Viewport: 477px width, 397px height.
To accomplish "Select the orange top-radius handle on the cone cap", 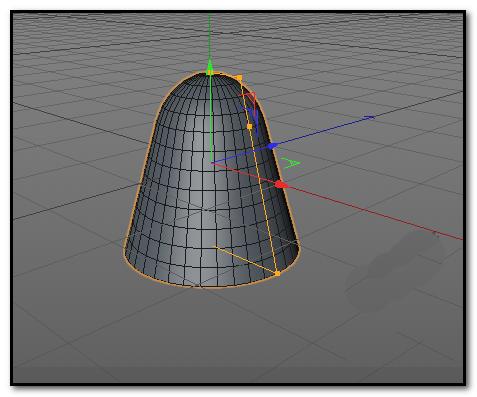I will click(x=239, y=78).
